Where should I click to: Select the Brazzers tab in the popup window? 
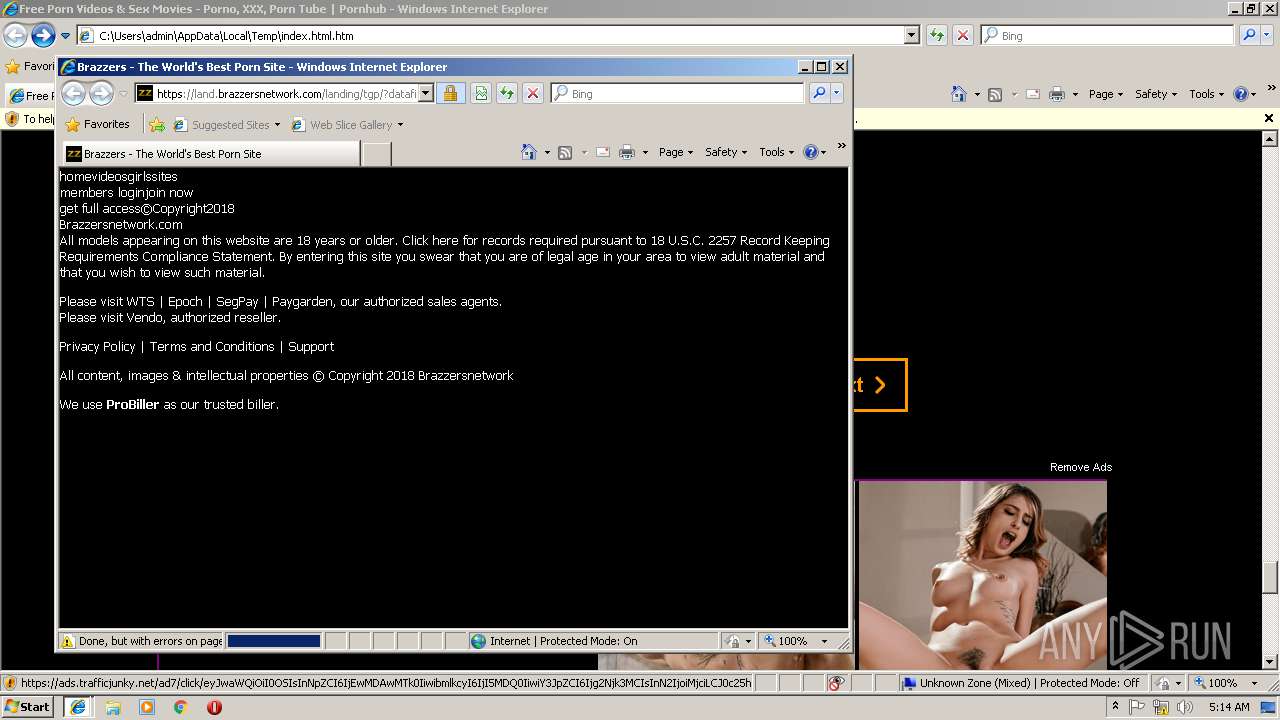point(211,154)
